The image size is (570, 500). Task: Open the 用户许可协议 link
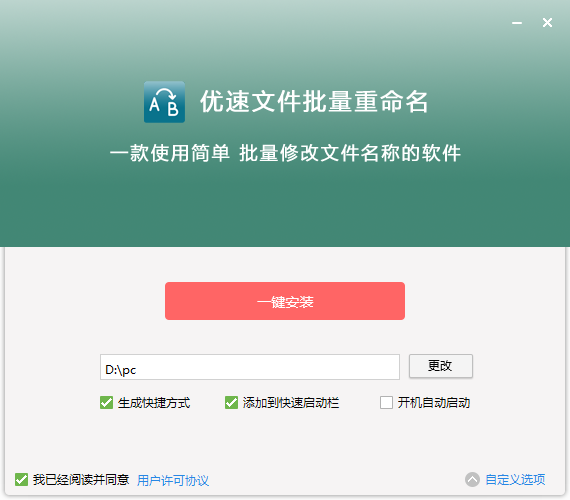(173, 480)
